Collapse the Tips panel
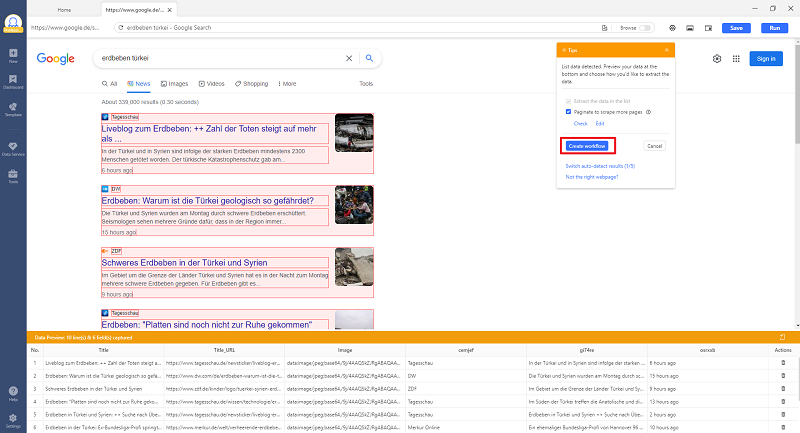The height and width of the screenshot is (433, 800). click(x=666, y=50)
